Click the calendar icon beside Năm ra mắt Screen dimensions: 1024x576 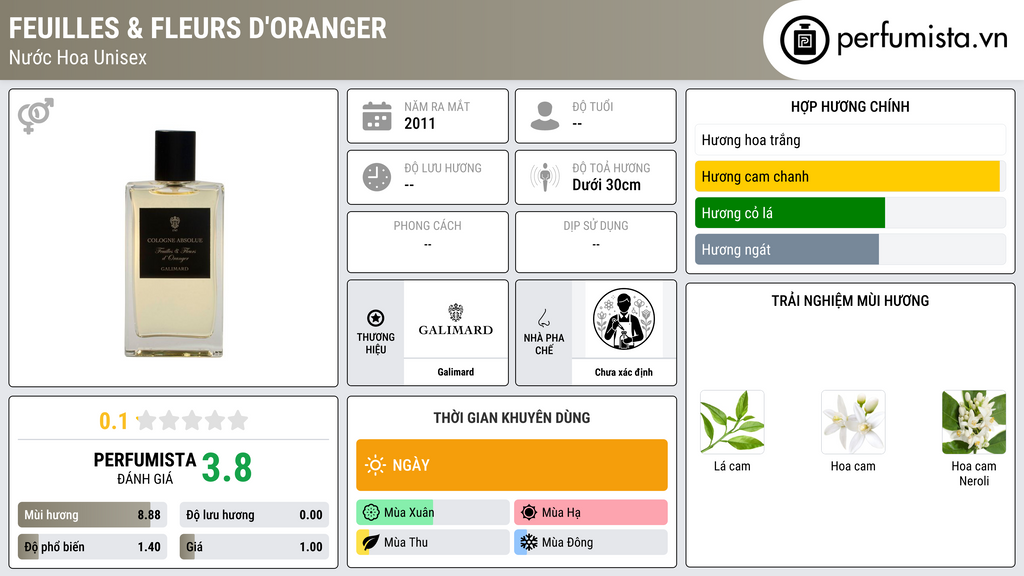click(377, 116)
